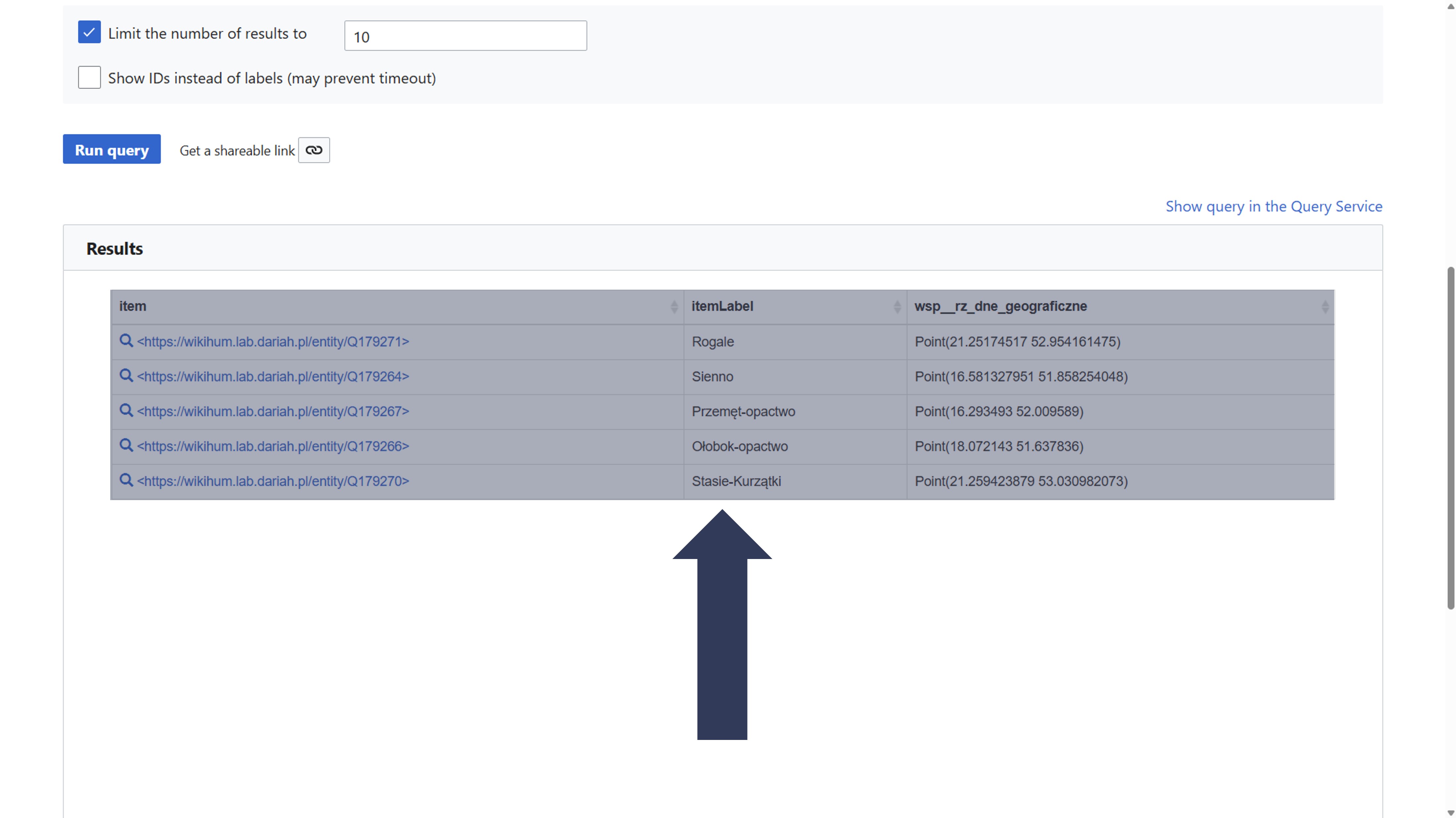
Task: Enable Show IDs instead of labels
Action: [89, 77]
